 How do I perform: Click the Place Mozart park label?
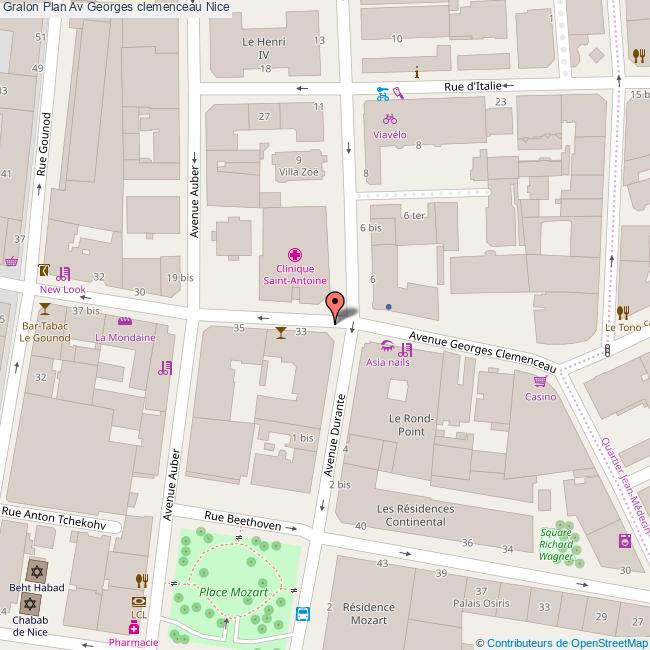tap(232, 592)
